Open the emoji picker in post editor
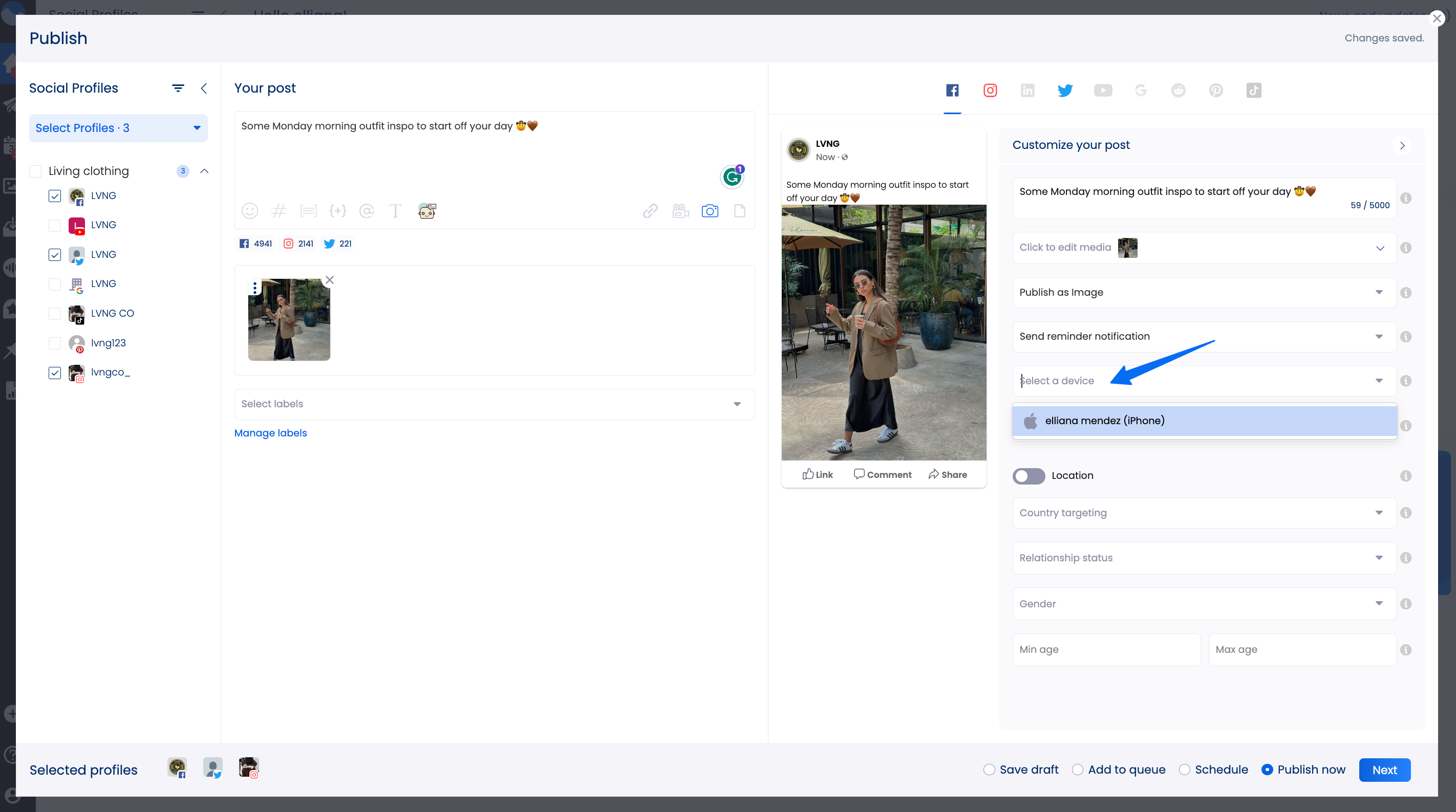Screen dimensions: 1456x812 [x=249, y=211]
